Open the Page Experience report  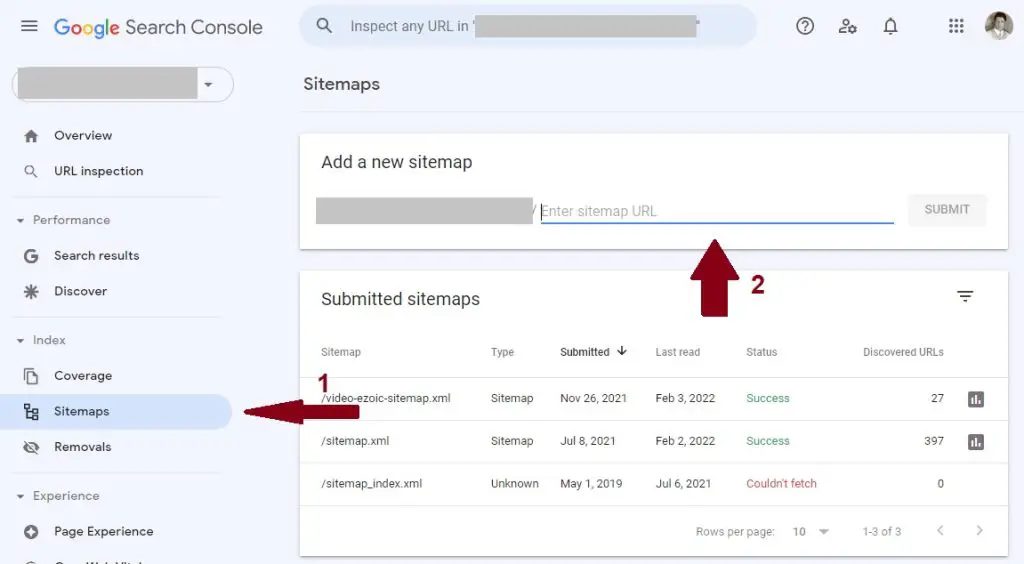pyautogui.click(x=104, y=531)
